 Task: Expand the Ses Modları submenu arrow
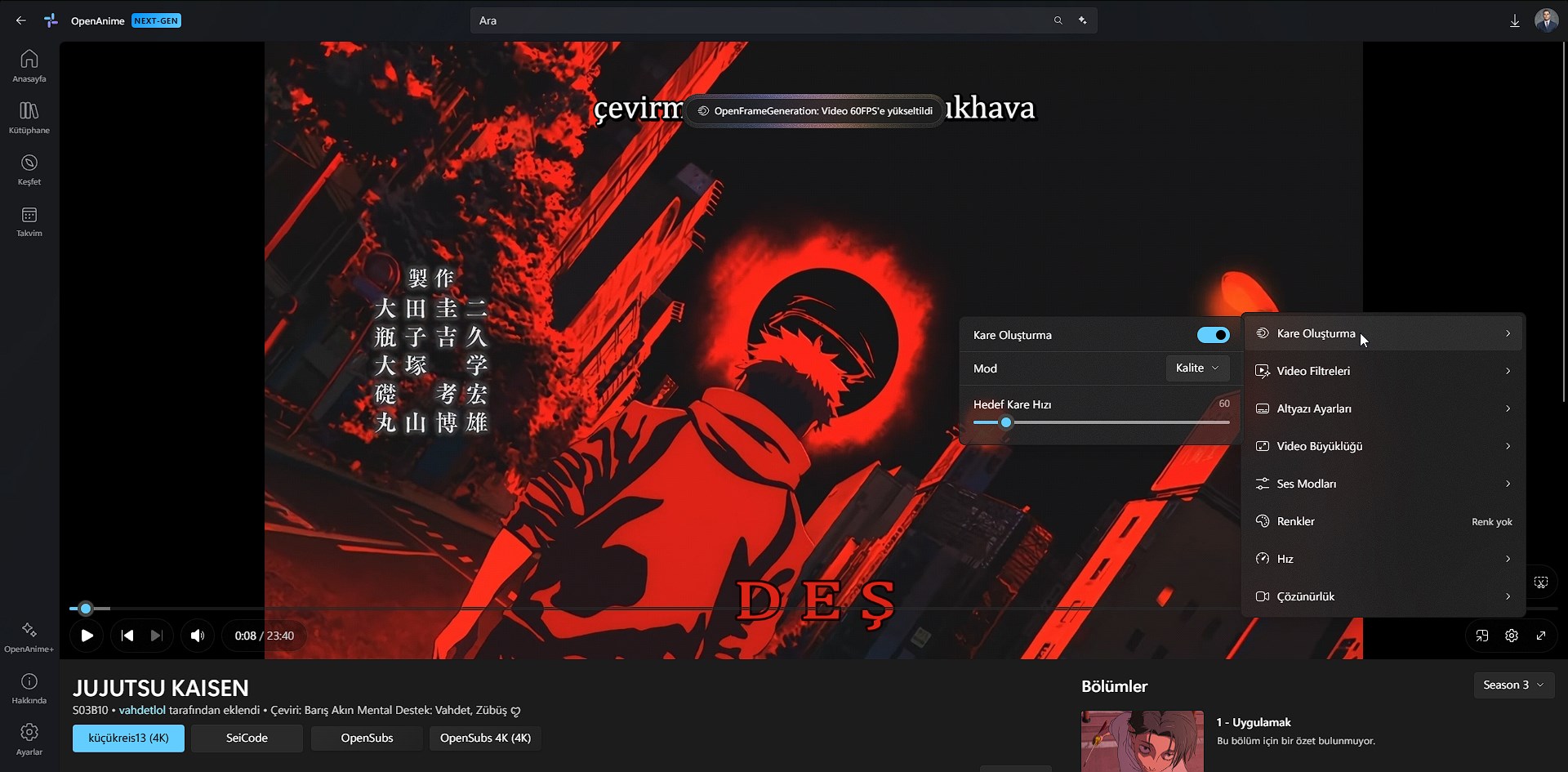click(1508, 484)
